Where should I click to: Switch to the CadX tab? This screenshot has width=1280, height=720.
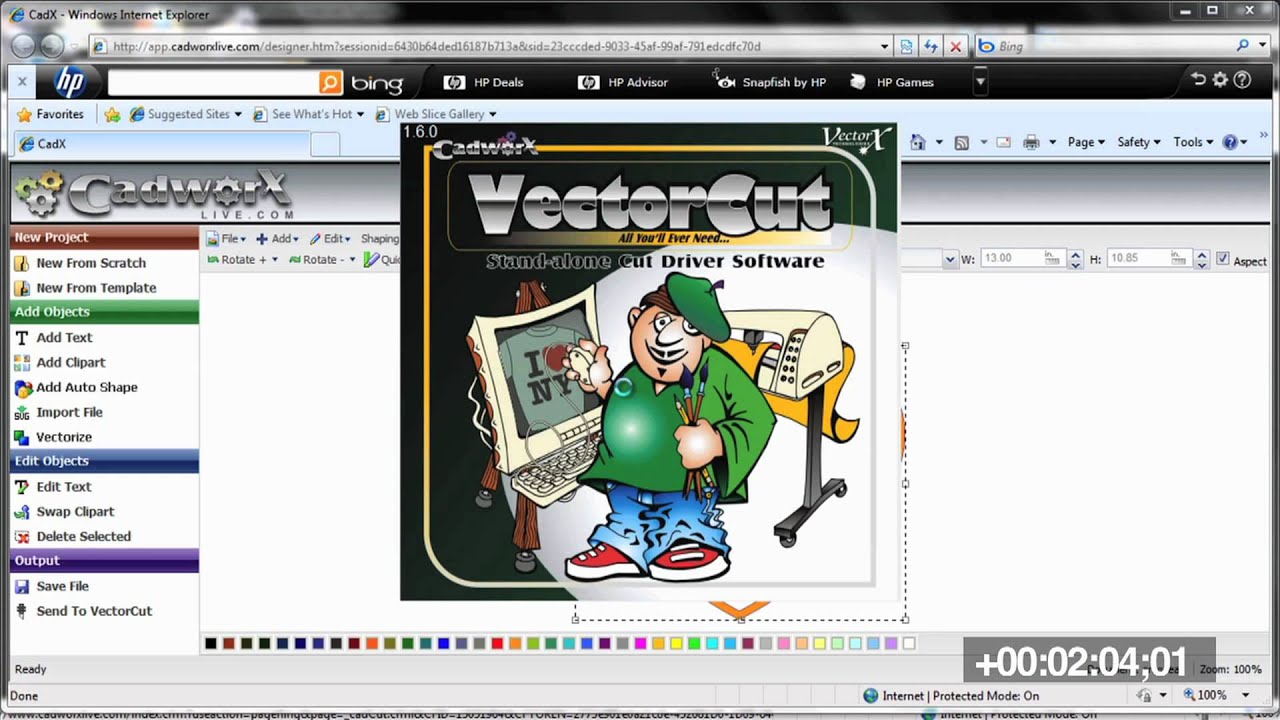160,144
